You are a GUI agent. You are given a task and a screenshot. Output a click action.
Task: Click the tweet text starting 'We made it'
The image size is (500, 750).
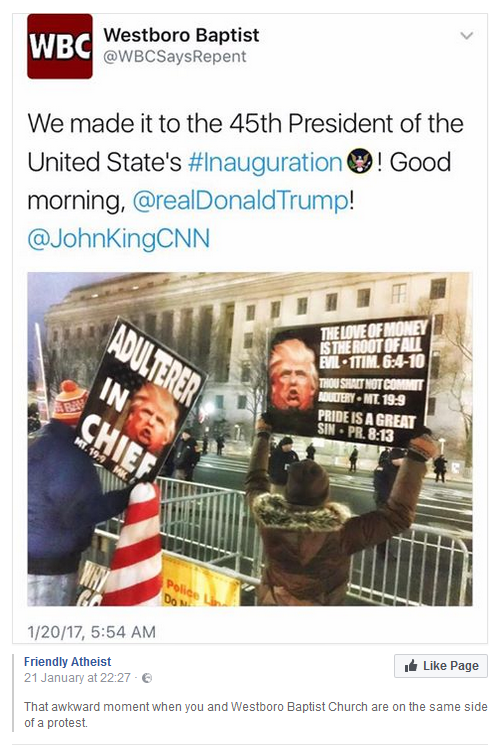pos(245,181)
